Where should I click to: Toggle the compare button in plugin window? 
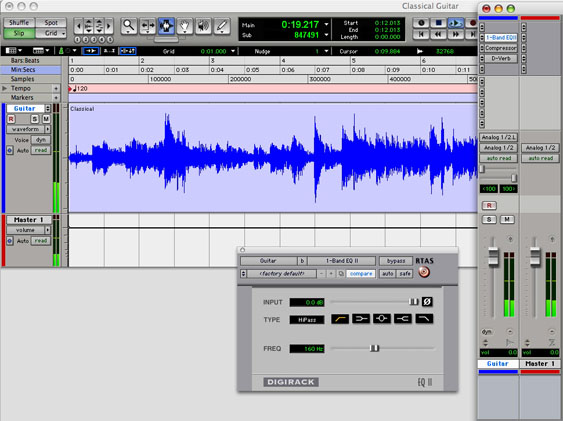coord(361,274)
